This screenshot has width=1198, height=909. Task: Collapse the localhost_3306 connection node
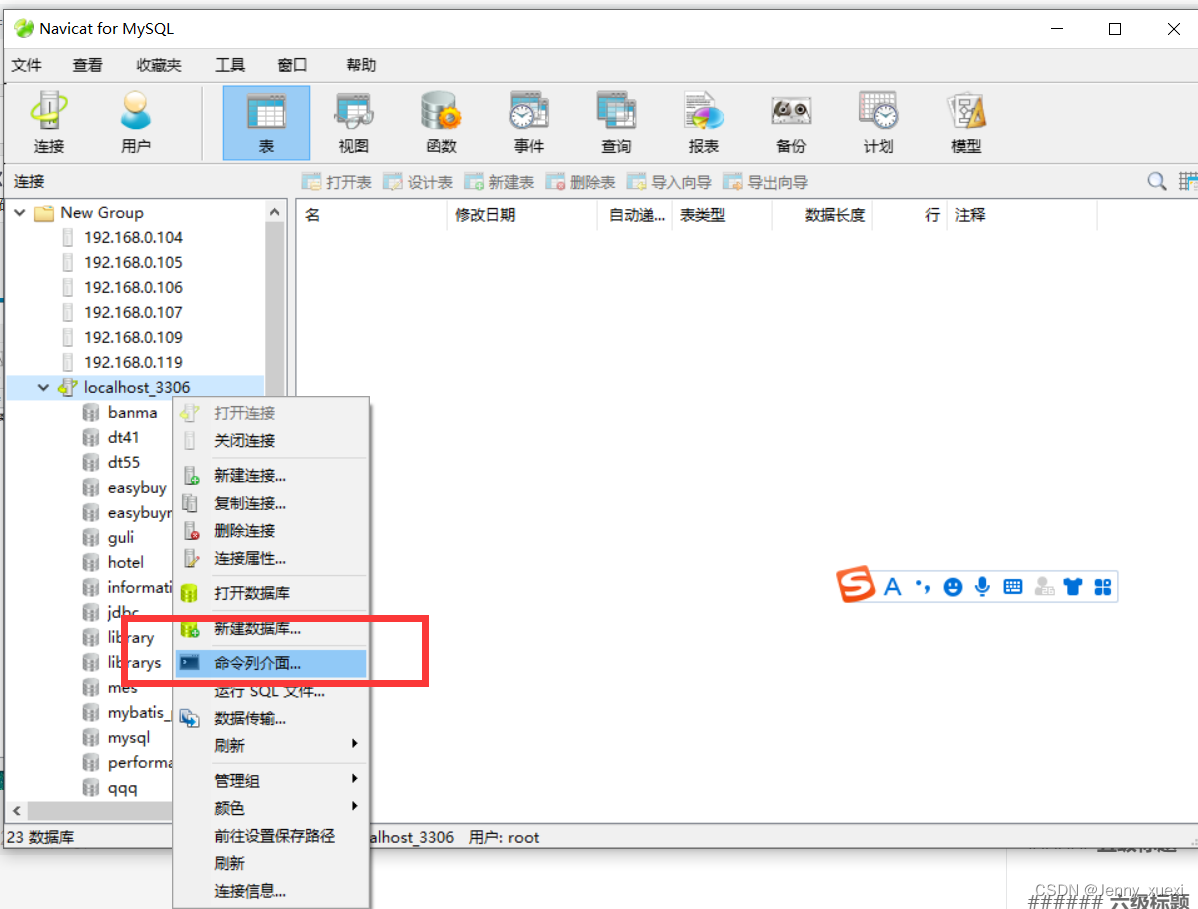pos(44,387)
